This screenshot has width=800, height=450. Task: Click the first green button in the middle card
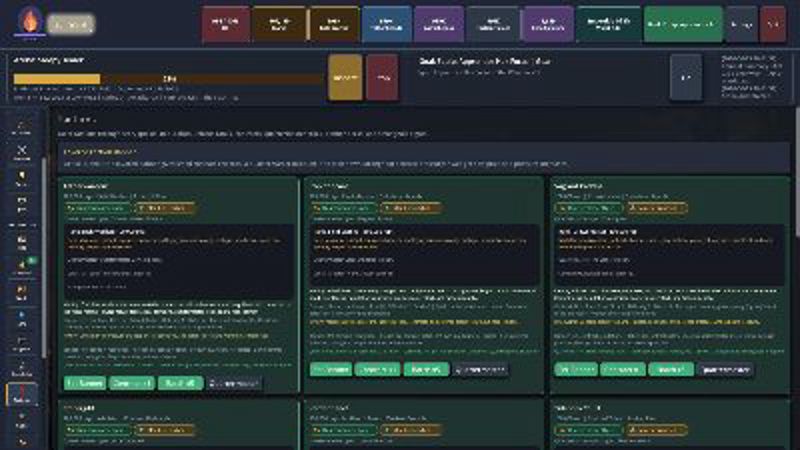pos(331,369)
